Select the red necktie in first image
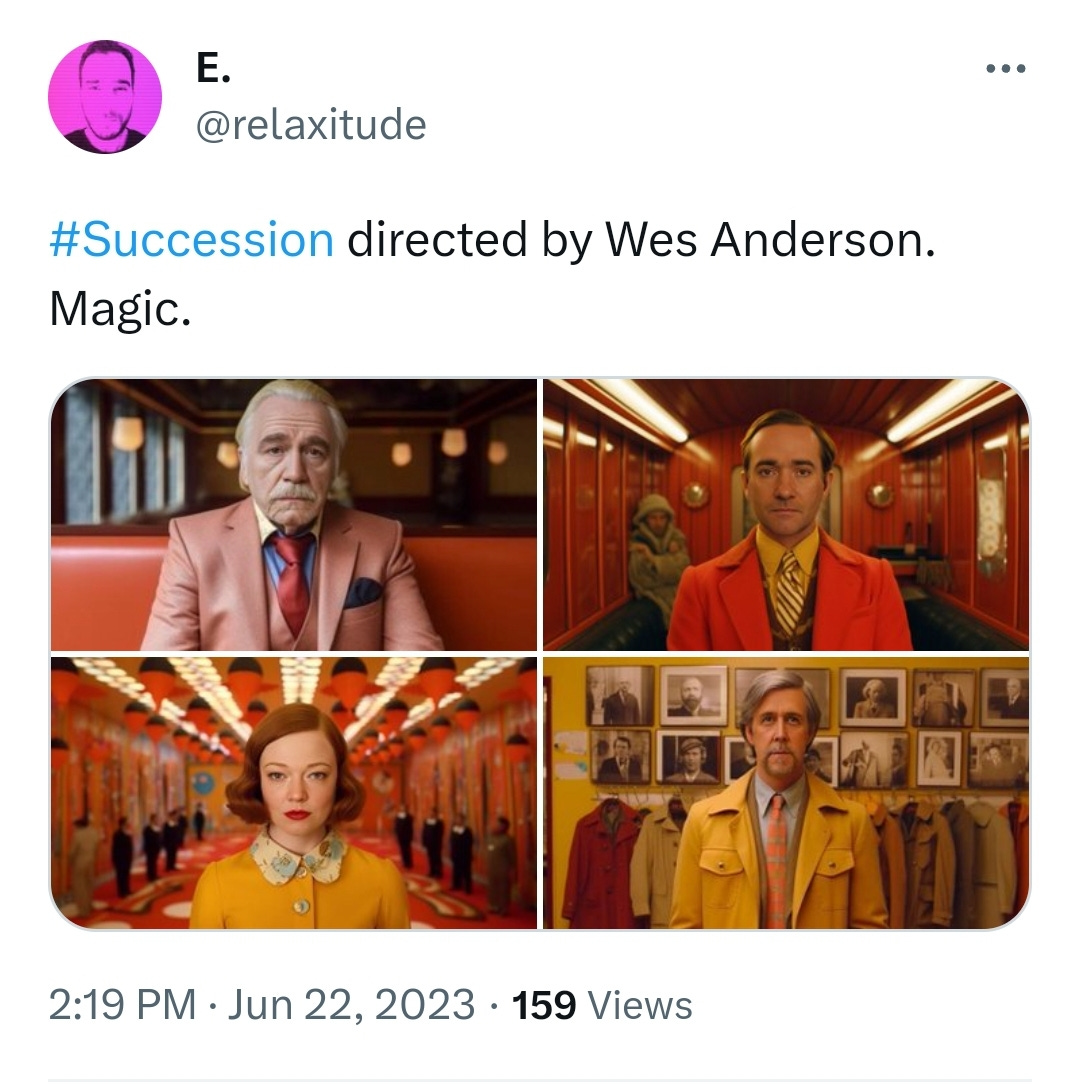The width and height of the screenshot is (1080, 1087). (293, 580)
